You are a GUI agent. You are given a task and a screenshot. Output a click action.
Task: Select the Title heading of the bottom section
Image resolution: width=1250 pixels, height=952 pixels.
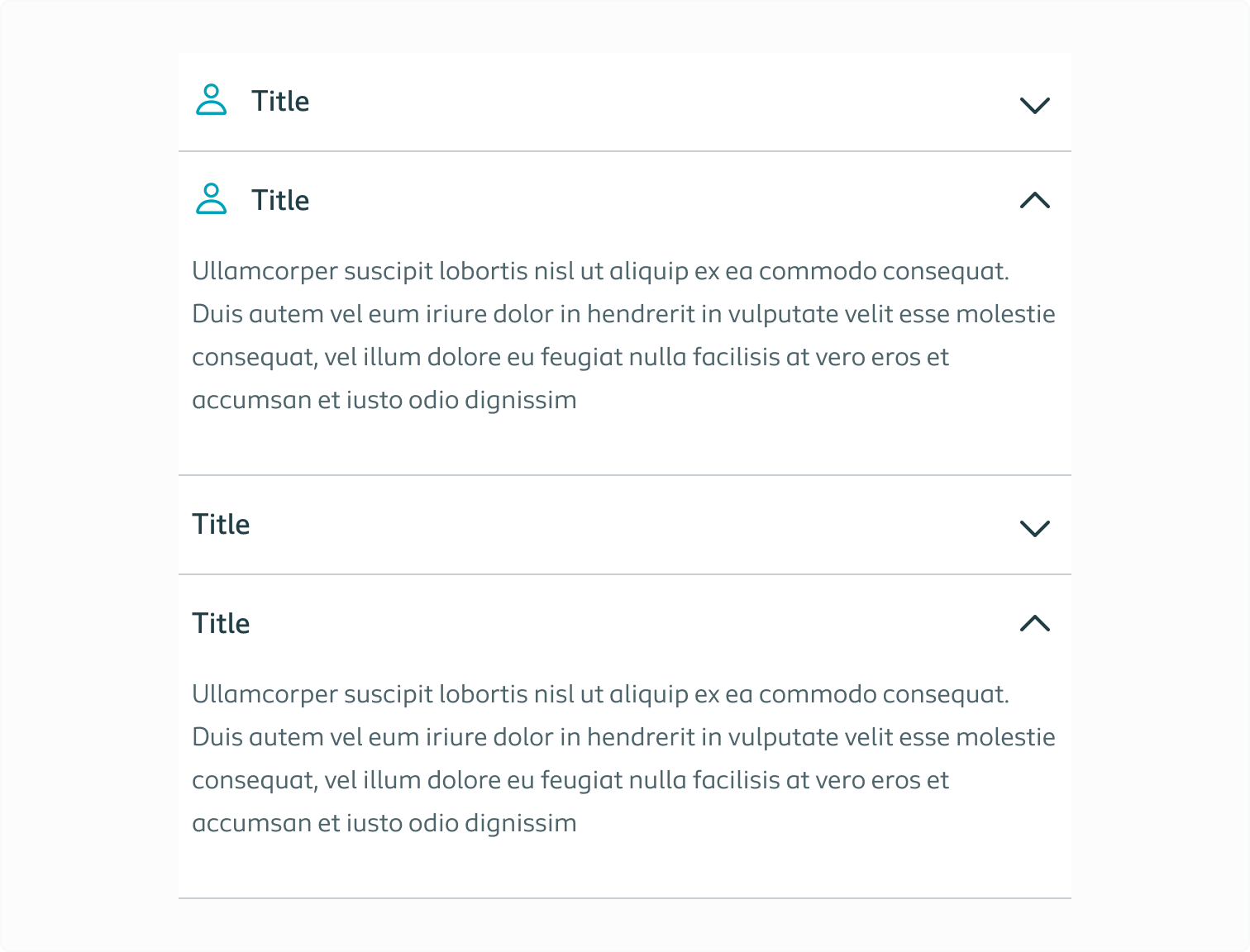[222, 623]
